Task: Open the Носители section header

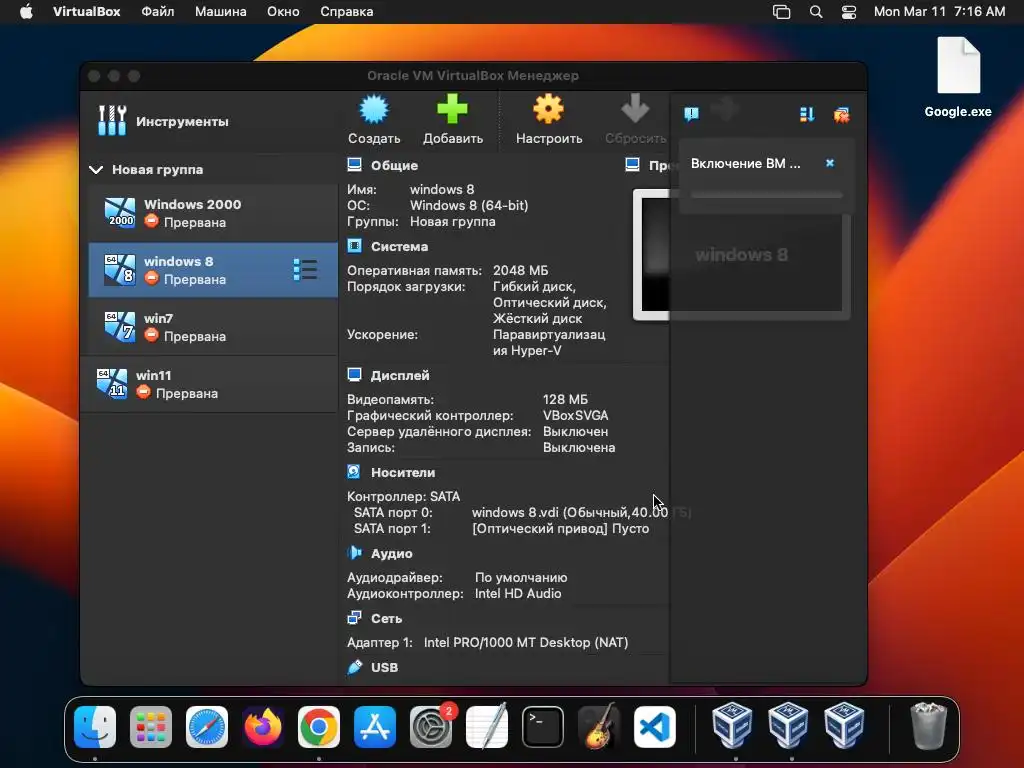Action: [x=402, y=472]
